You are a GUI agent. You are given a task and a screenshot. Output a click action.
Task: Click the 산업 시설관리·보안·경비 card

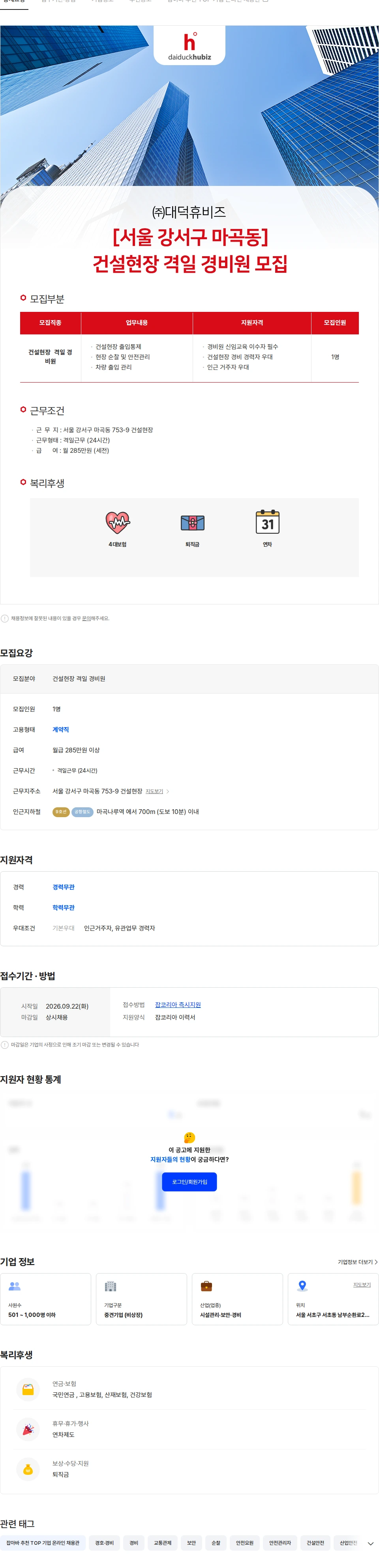[x=237, y=1299]
